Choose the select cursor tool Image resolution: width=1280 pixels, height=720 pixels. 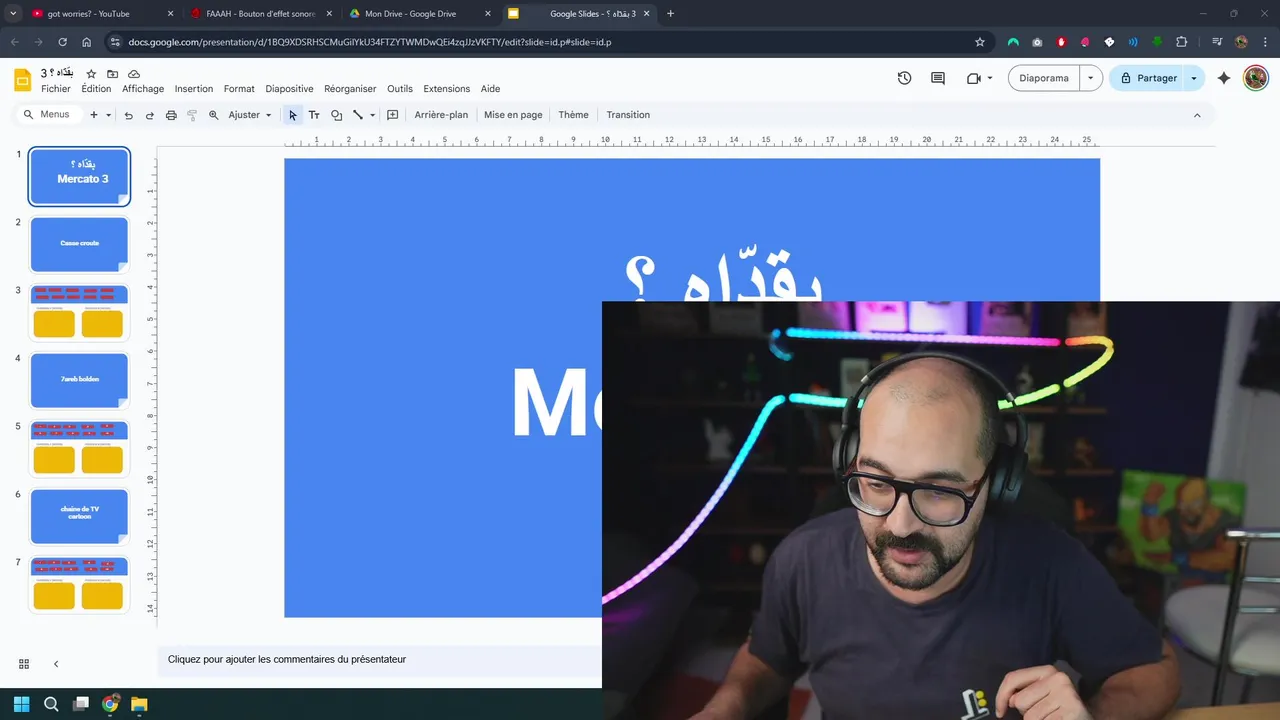293,115
